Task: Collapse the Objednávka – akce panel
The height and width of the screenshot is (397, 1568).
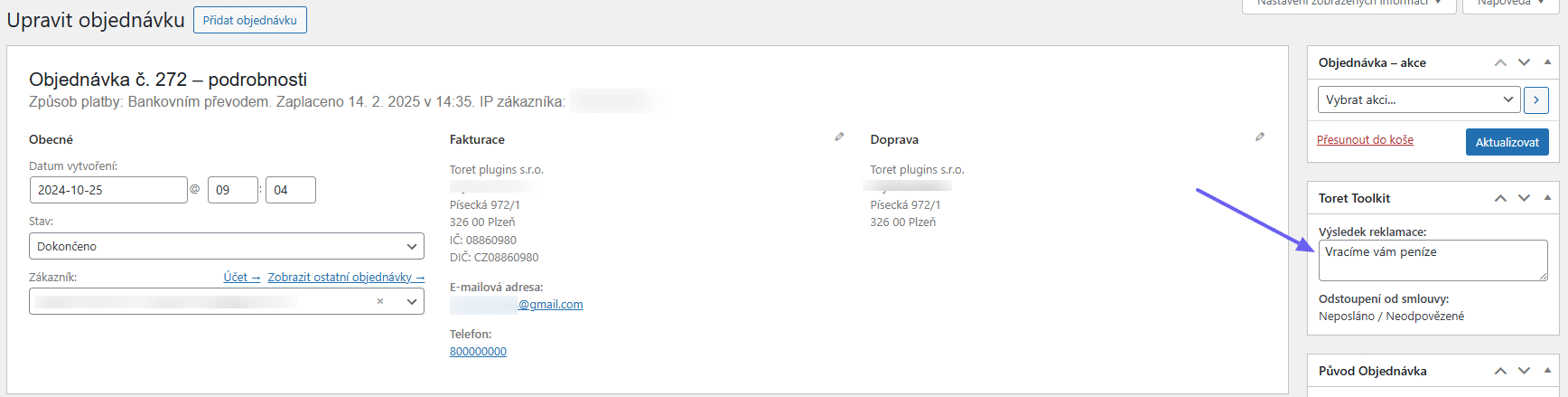Action: click(1547, 62)
